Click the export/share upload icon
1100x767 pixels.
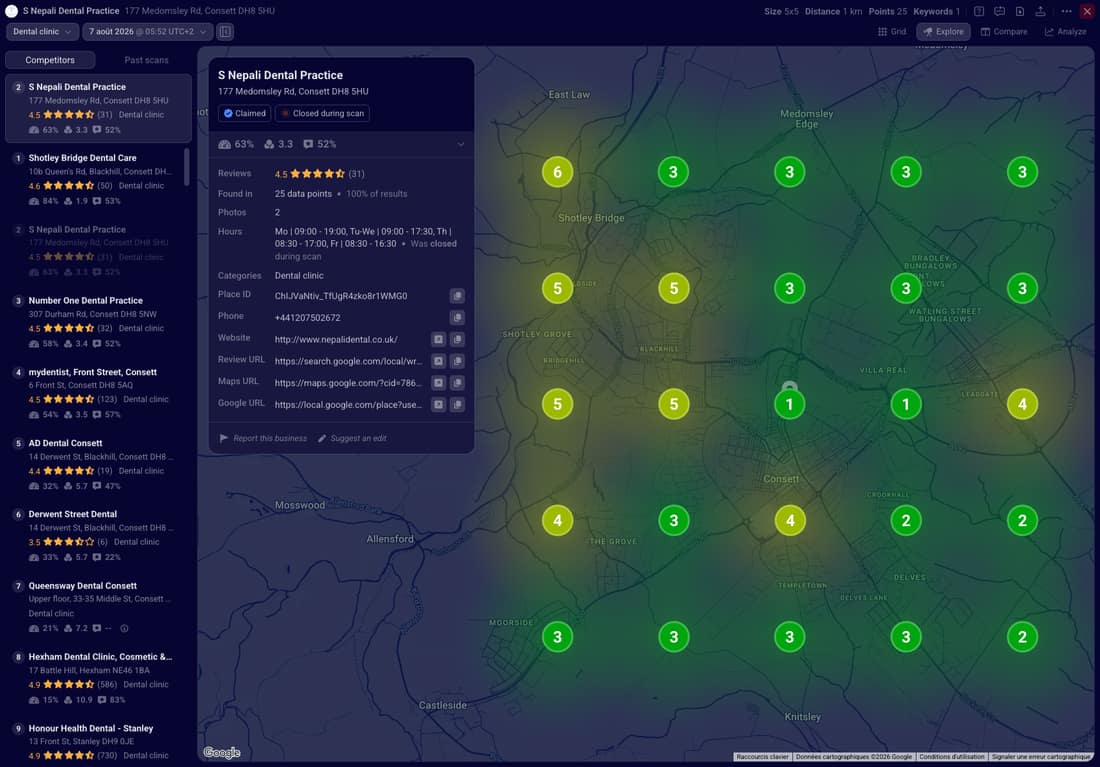tap(1040, 11)
